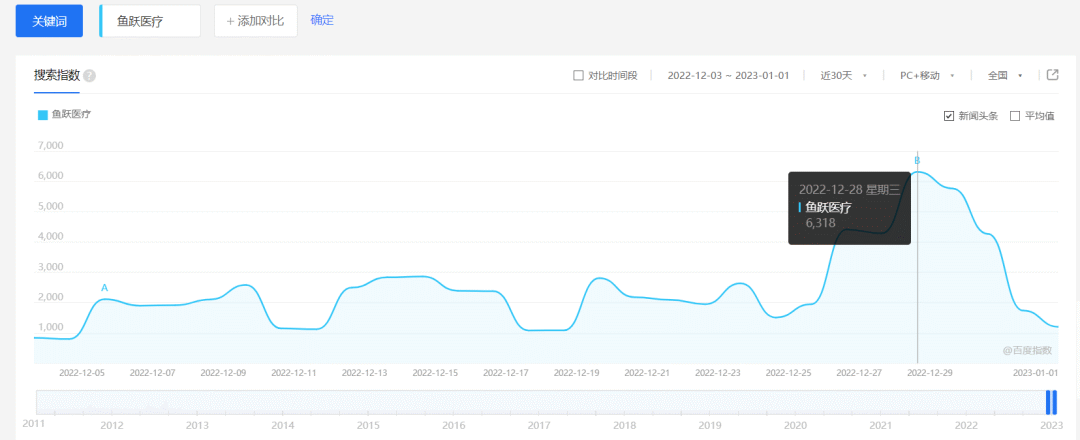This screenshot has height=440, width=1080.
Task: Click the plus icon in 添加对比
Action: (x=230, y=21)
